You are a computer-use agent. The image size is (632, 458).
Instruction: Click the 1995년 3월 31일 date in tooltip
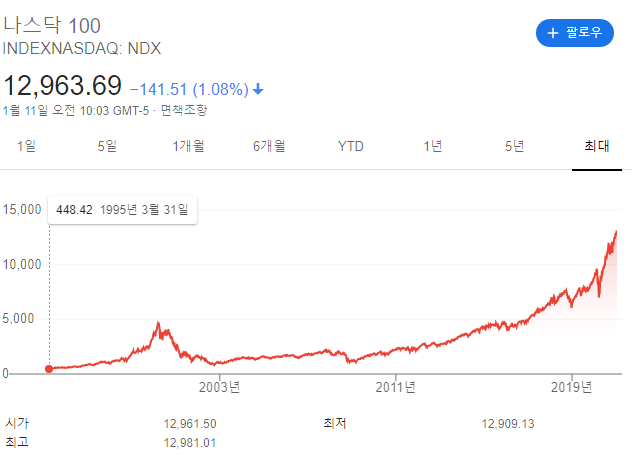click(x=144, y=210)
